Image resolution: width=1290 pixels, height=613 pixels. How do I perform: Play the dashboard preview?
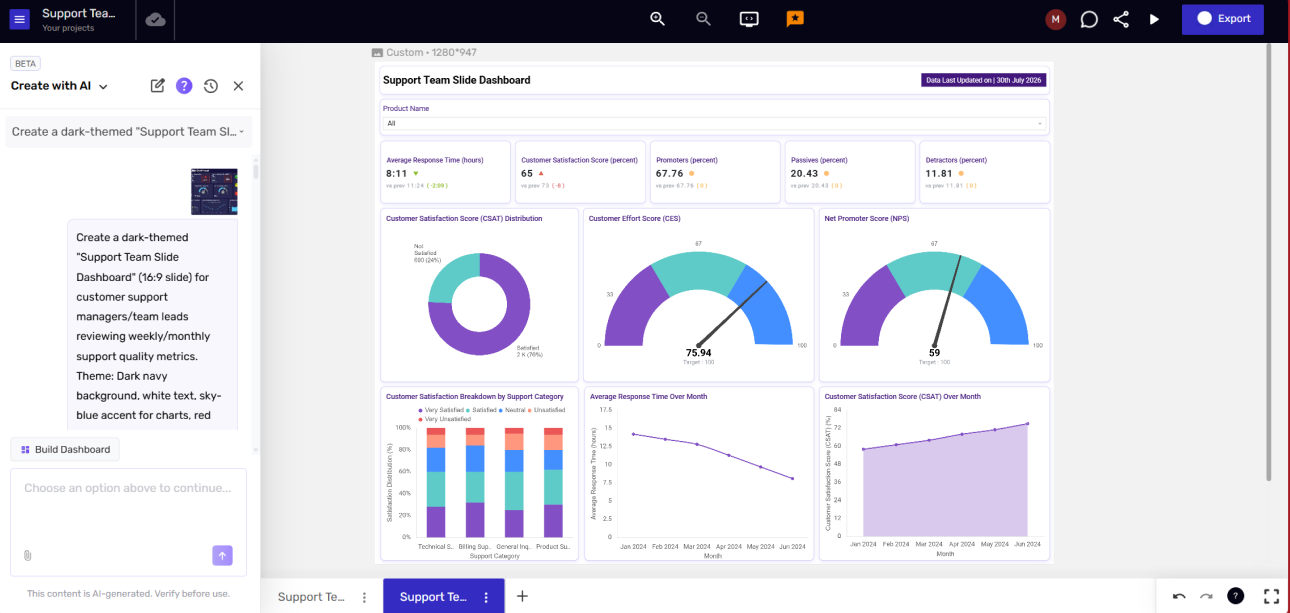(x=1154, y=19)
